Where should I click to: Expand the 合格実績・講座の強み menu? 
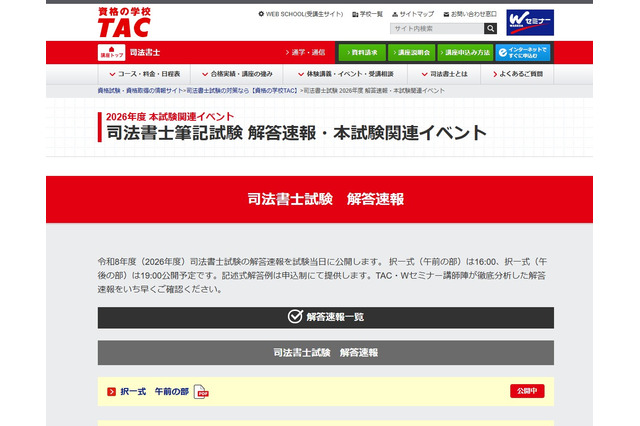click(237, 74)
